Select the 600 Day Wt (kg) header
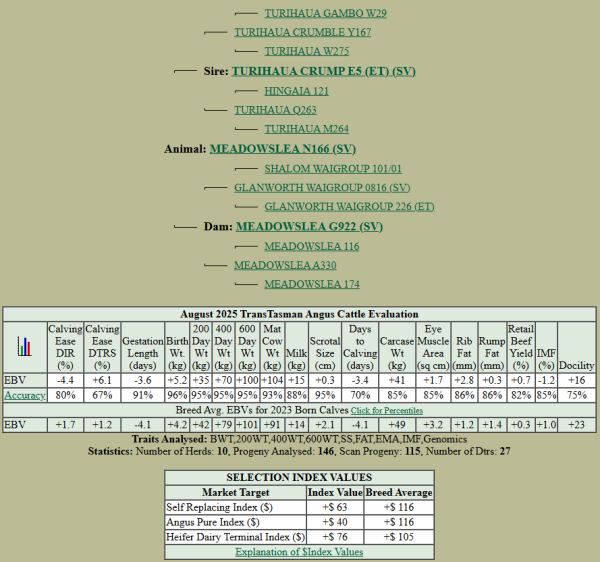Screen dimensions: 600x562 click(247, 347)
